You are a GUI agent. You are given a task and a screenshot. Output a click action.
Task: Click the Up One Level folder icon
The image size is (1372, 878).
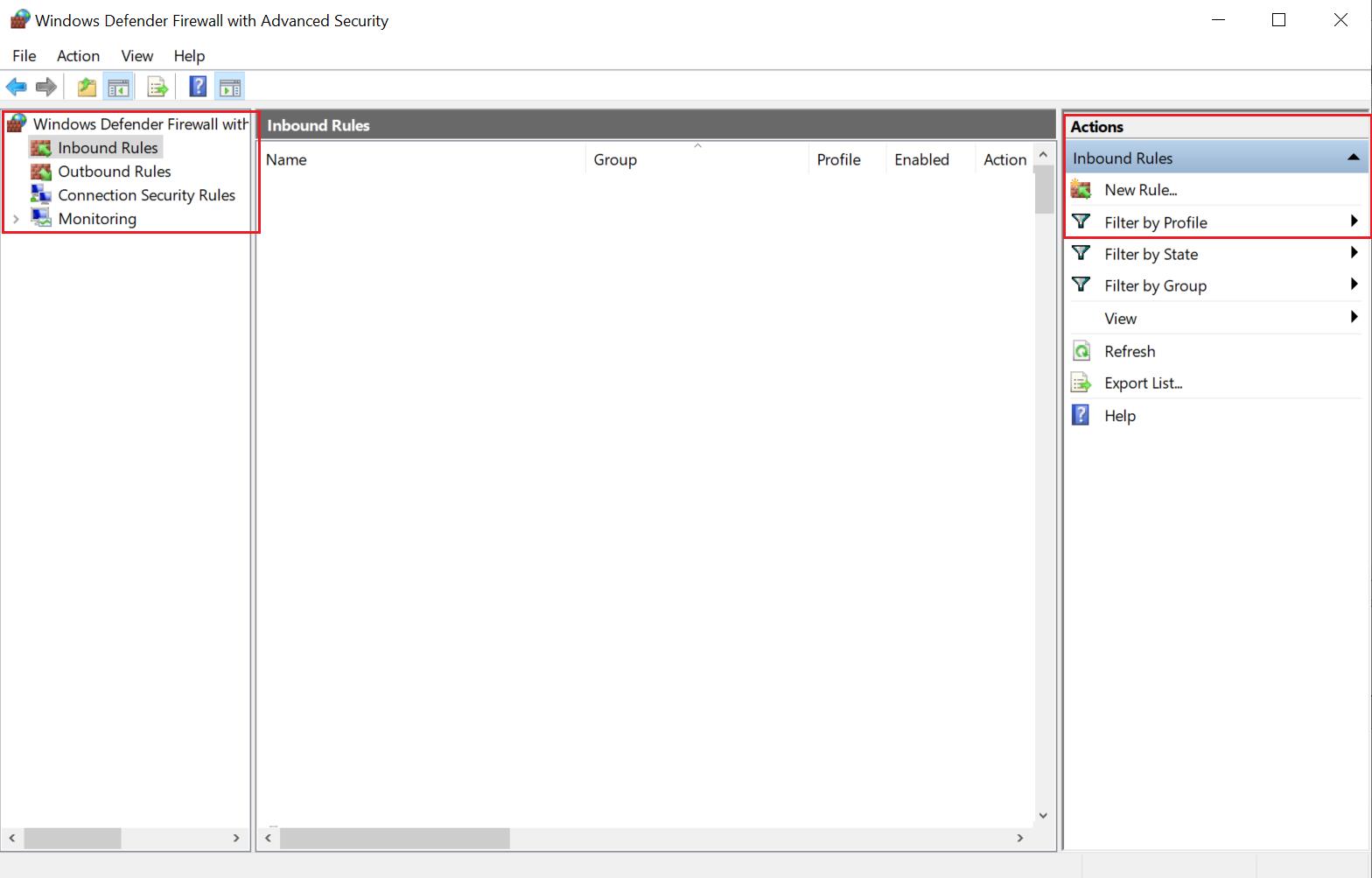point(87,87)
